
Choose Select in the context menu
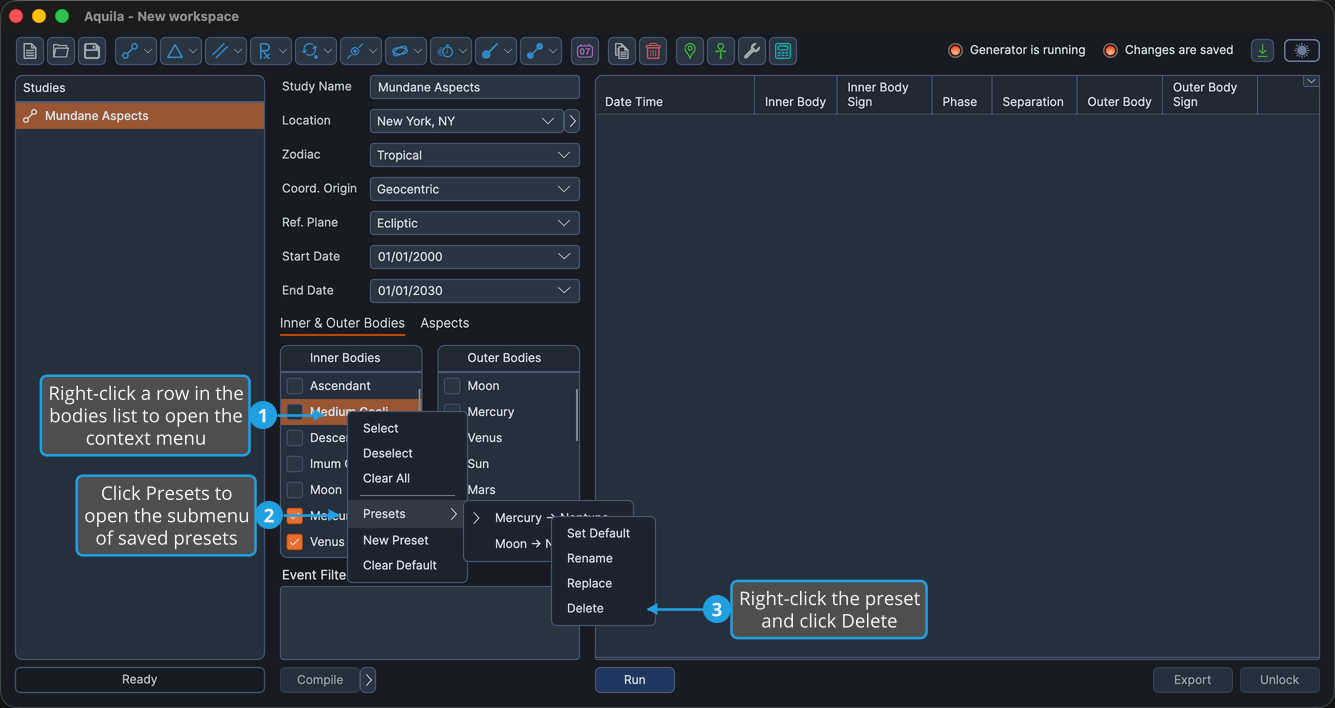(x=407, y=428)
